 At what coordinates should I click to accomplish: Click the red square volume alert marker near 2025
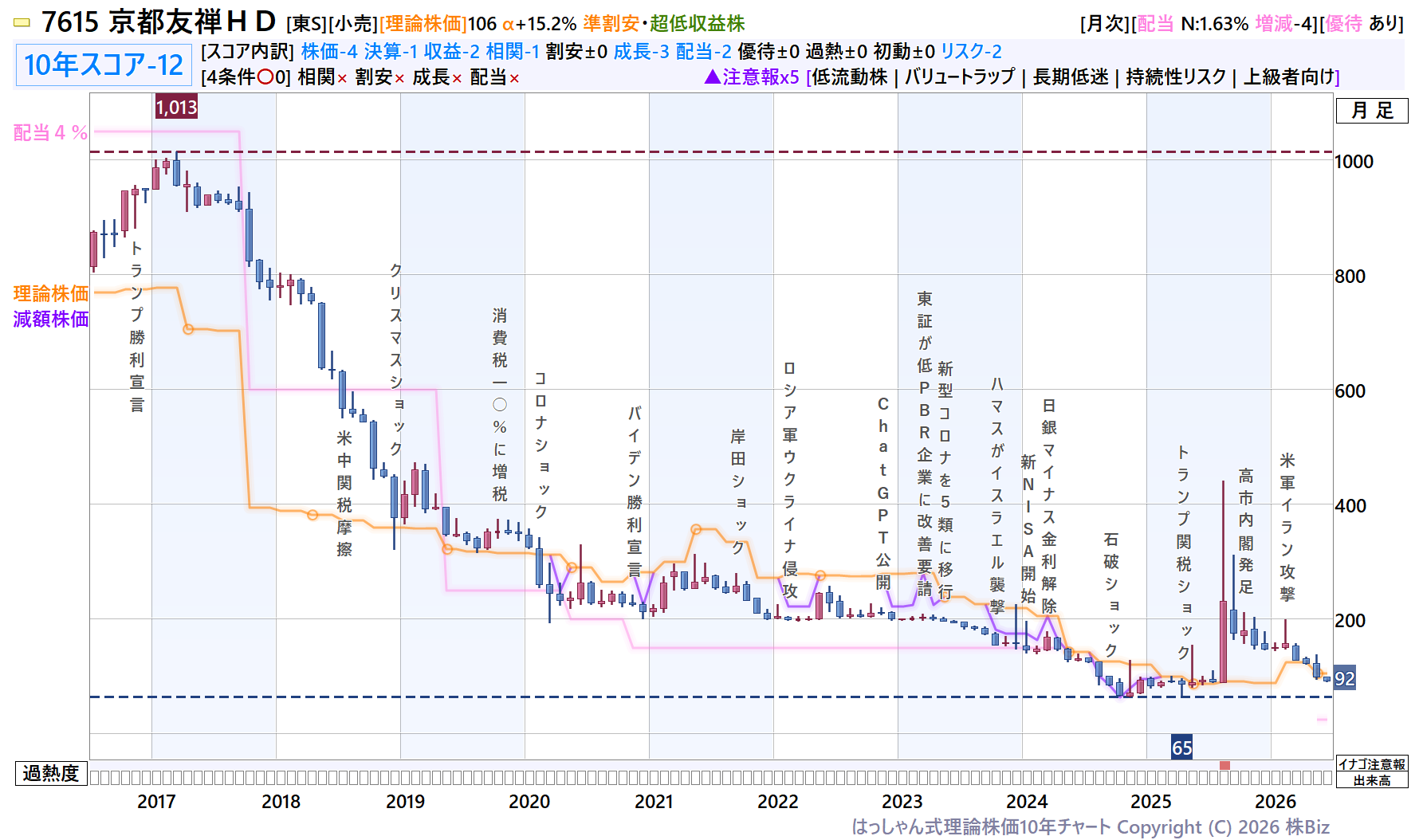pos(1224,765)
